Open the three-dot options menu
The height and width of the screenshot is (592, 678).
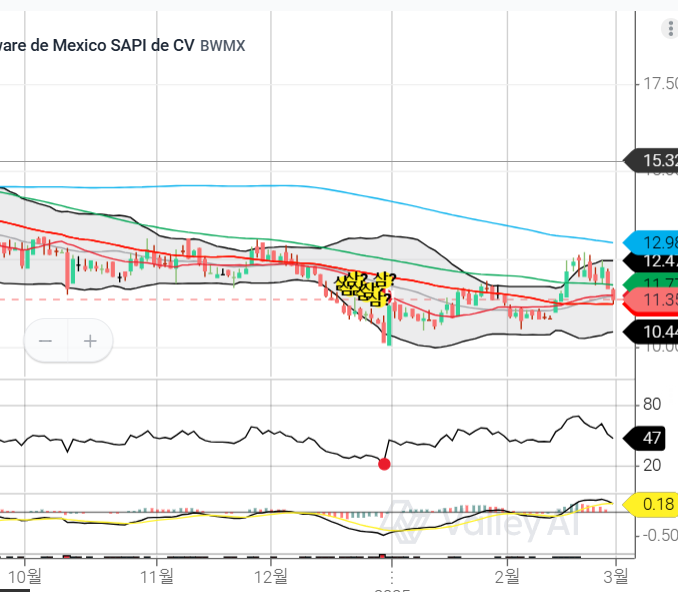(668, 30)
